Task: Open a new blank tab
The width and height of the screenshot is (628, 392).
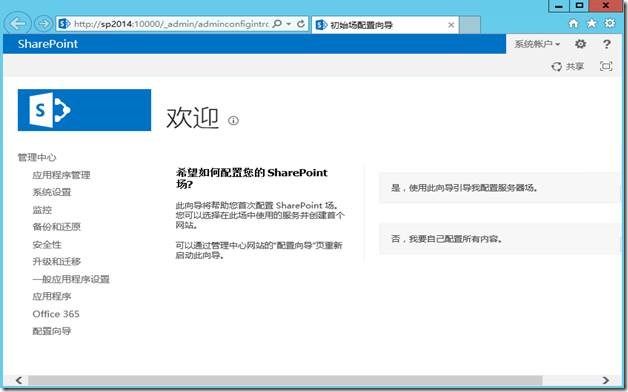Action: tap(469, 25)
